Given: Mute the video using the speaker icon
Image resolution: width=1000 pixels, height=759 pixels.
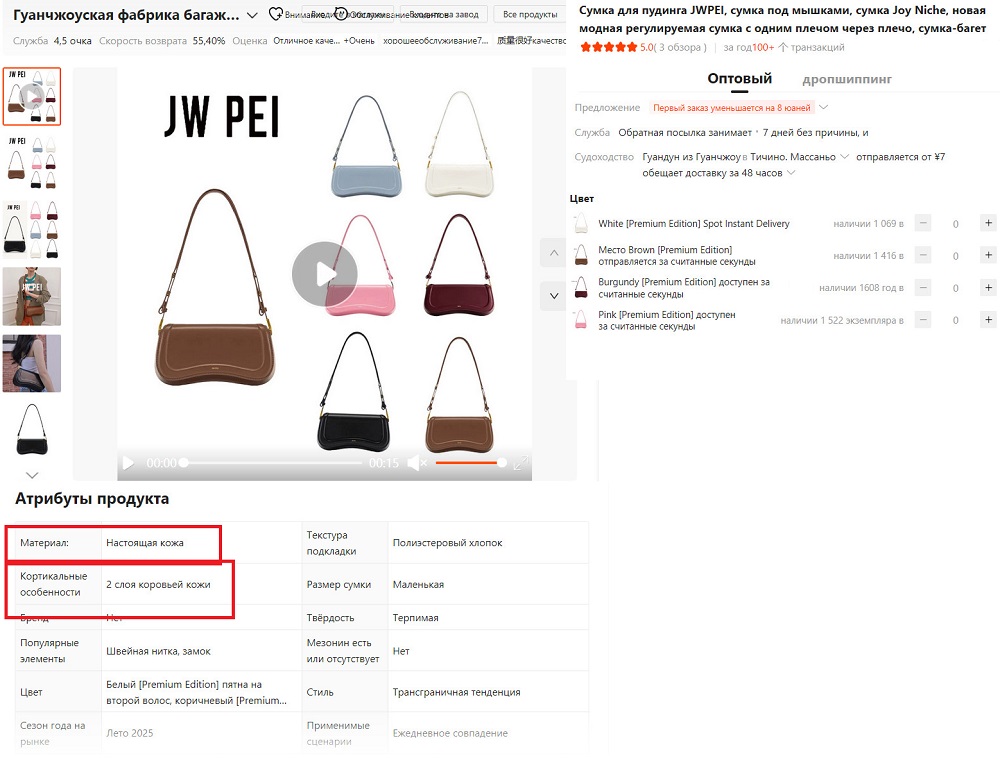Looking at the screenshot, I should [x=415, y=463].
